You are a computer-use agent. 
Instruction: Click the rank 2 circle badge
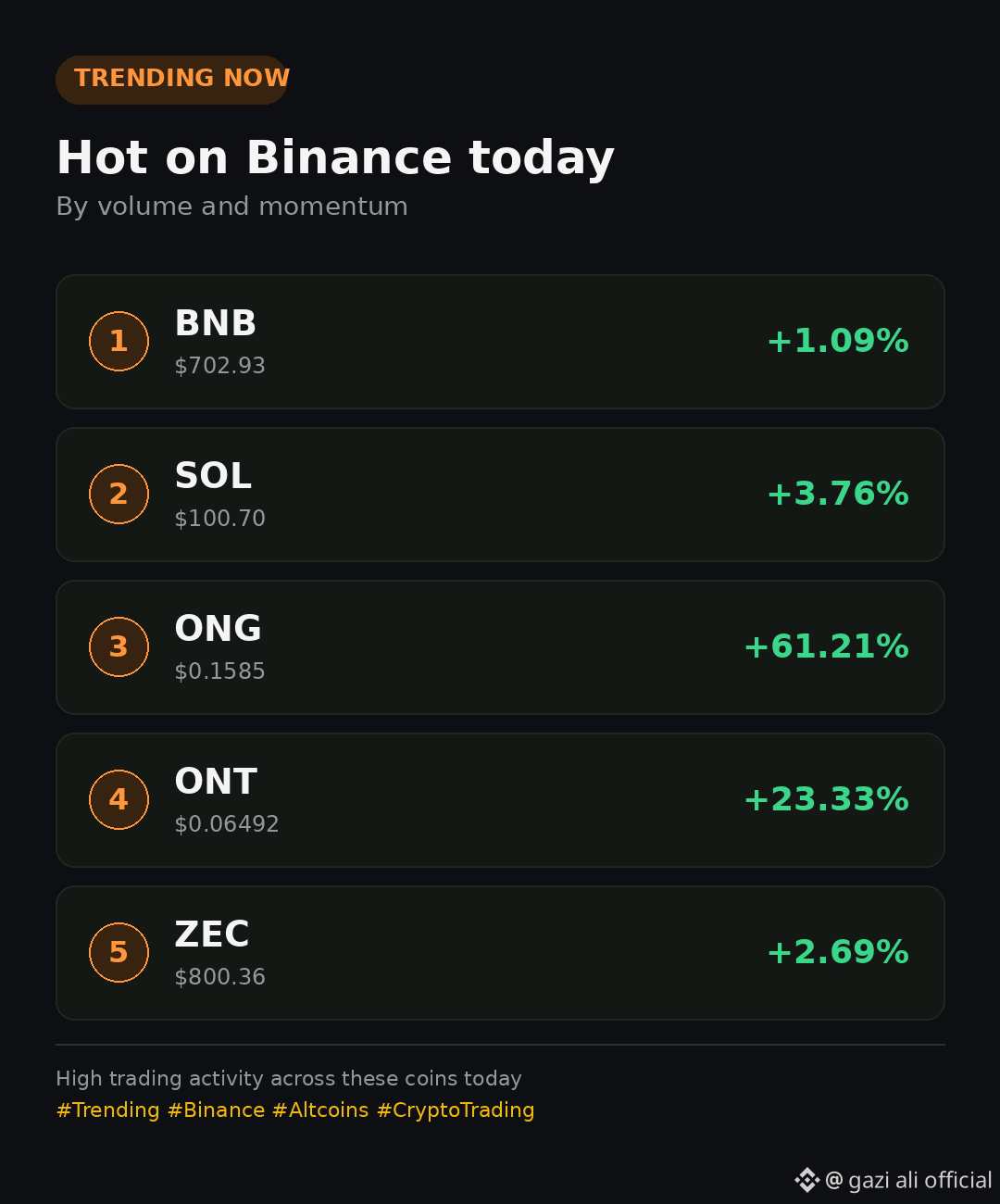[119, 494]
